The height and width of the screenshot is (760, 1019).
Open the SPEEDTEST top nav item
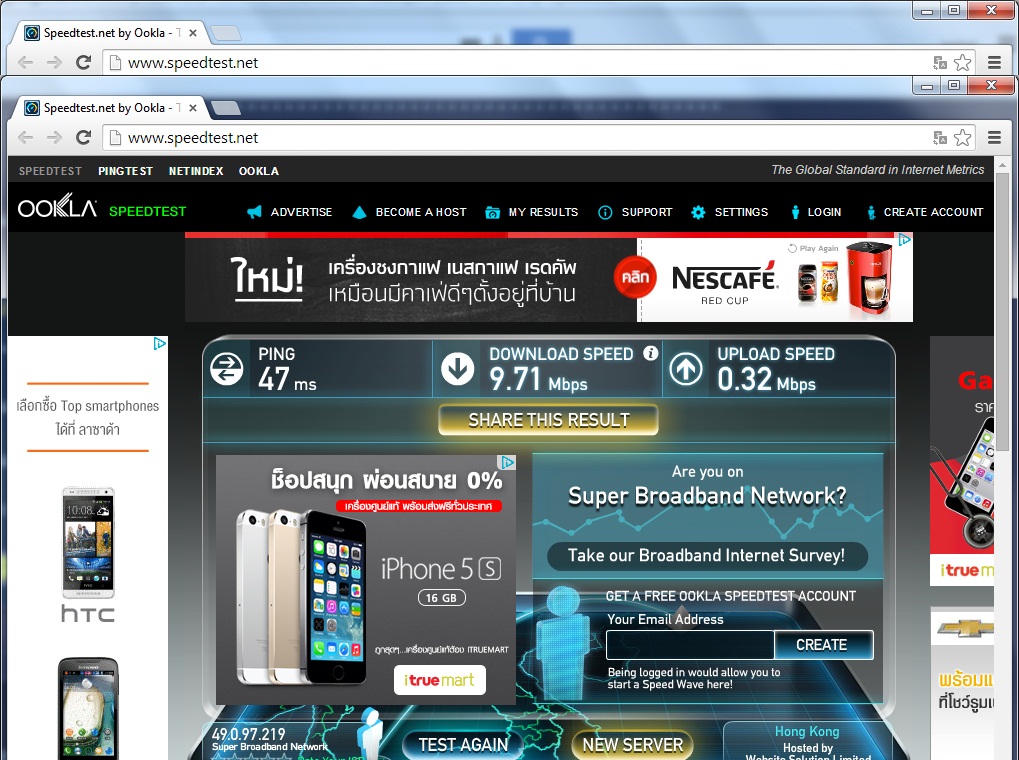[50, 171]
